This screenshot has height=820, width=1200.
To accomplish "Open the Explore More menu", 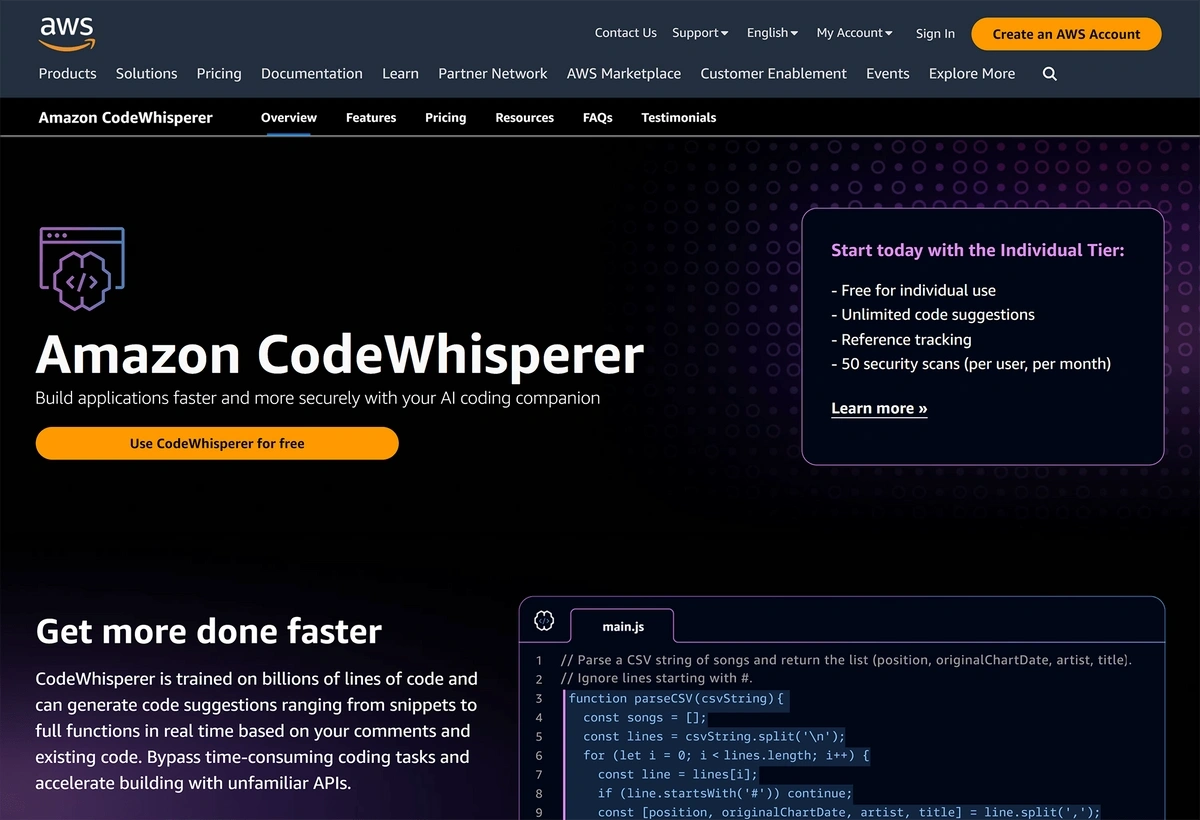I will pos(972,74).
